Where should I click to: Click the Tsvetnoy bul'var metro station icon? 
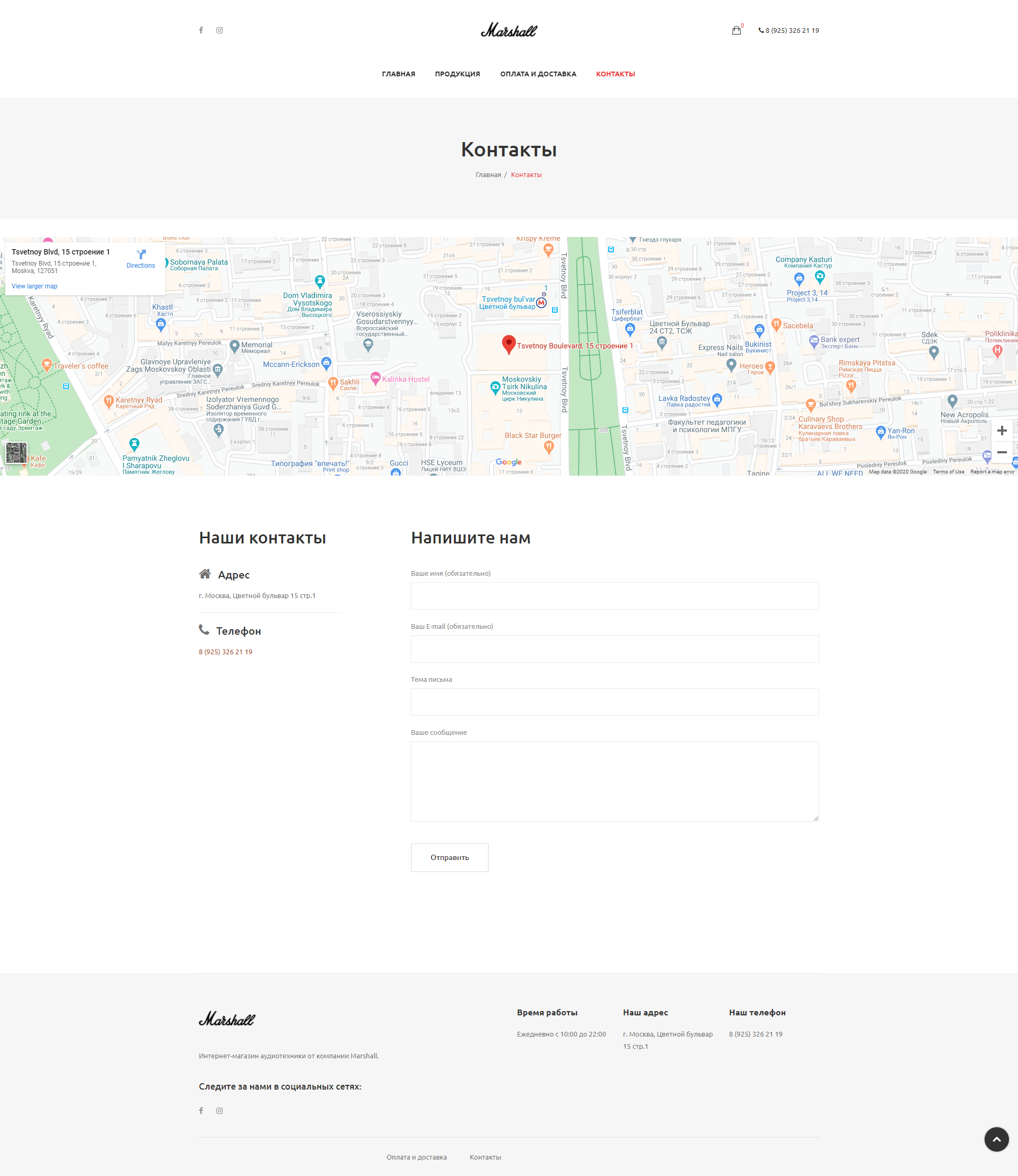pos(541,303)
